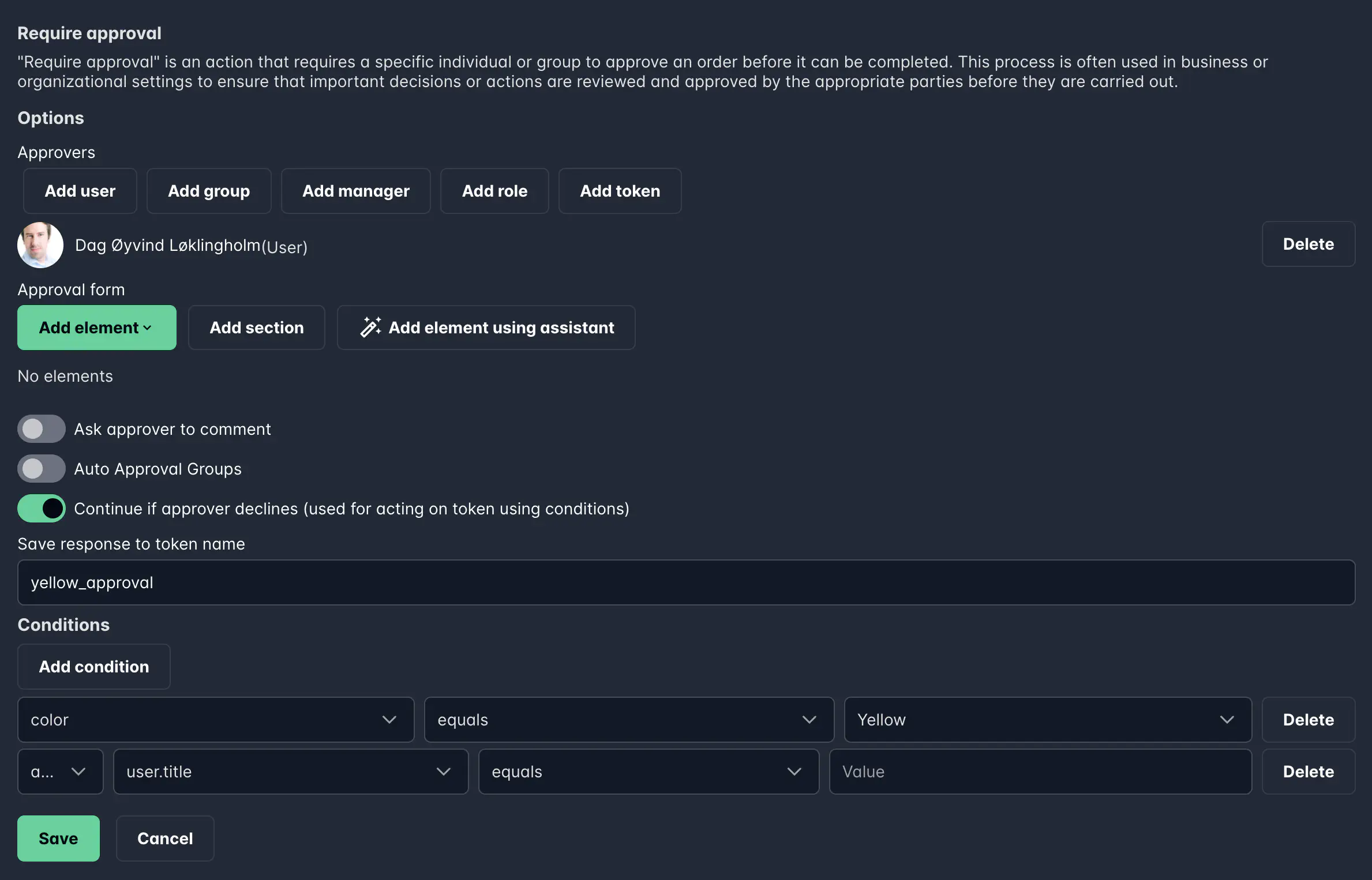Click the Add user button
This screenshot has height=880, width=1372.
[80, 191]
